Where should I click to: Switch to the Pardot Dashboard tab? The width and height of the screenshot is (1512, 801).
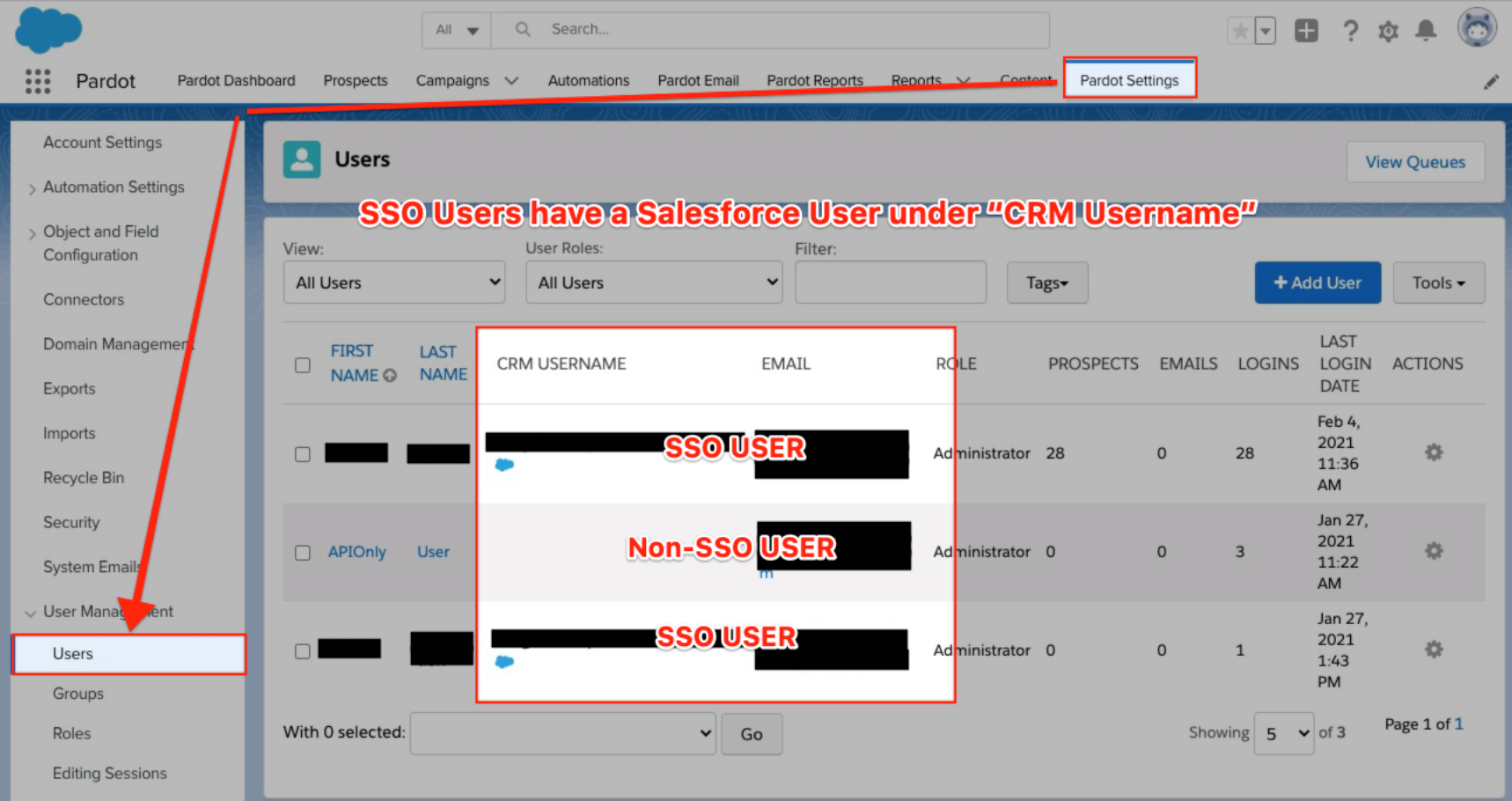(x=236, y=81)
